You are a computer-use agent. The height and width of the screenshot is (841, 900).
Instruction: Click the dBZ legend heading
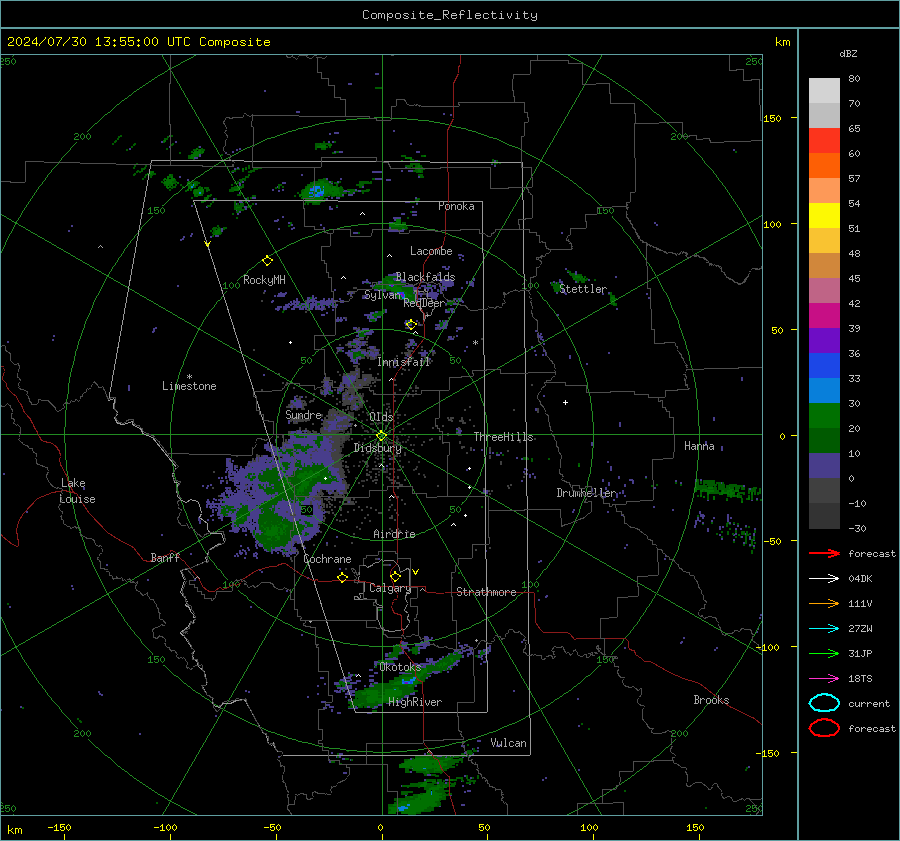point(848,53)
